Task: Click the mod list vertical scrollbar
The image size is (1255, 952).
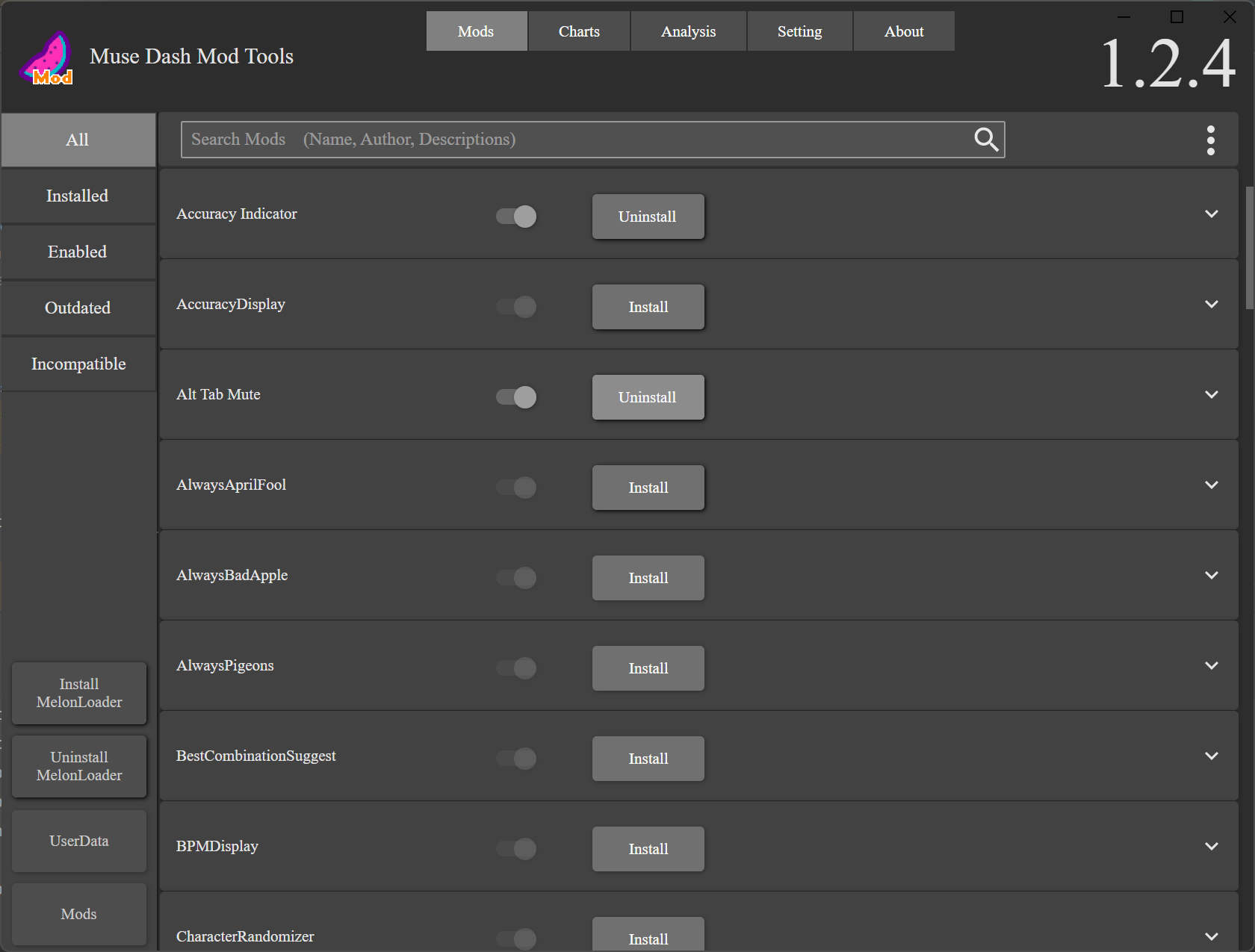Action: tap(1249, 246)
